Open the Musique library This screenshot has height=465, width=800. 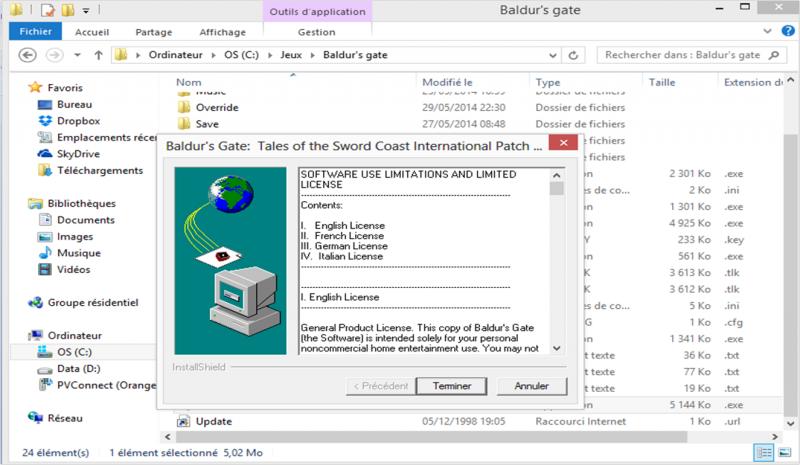79,253
